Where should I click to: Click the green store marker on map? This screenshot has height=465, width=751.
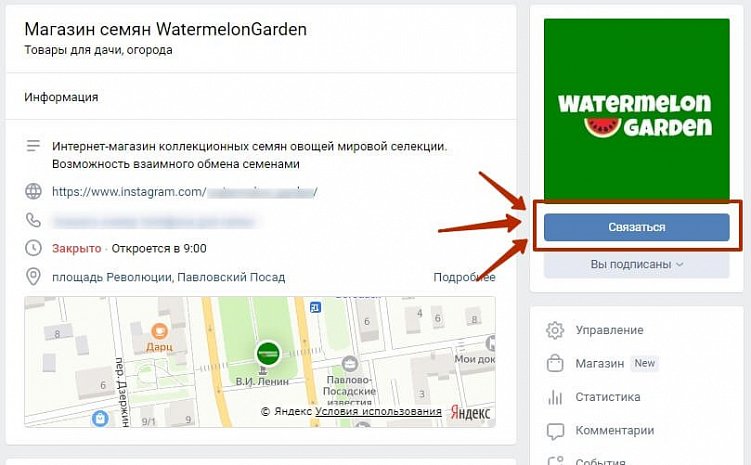268,353
